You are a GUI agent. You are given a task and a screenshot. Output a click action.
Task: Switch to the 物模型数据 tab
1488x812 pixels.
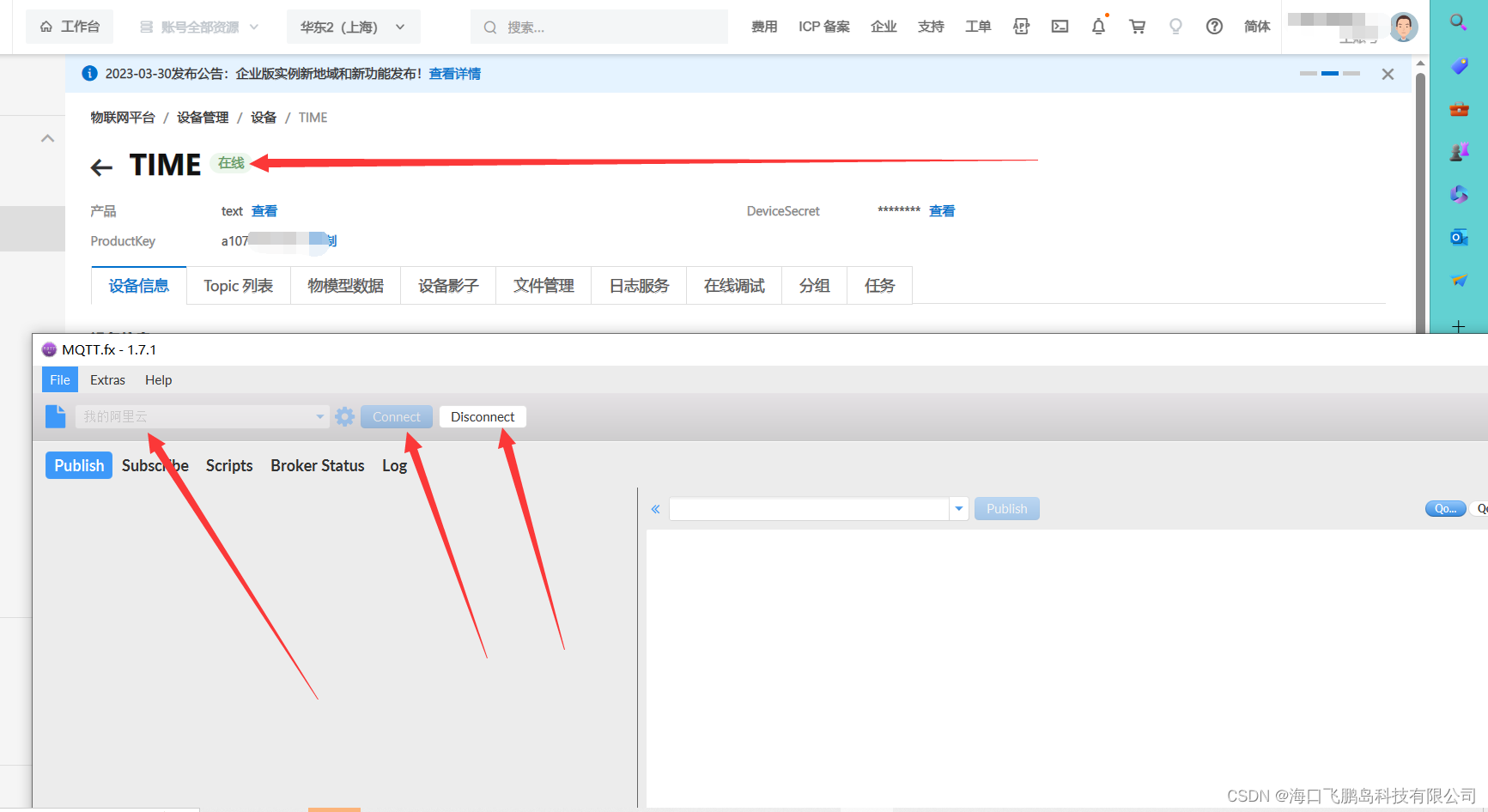click(345, 286)
